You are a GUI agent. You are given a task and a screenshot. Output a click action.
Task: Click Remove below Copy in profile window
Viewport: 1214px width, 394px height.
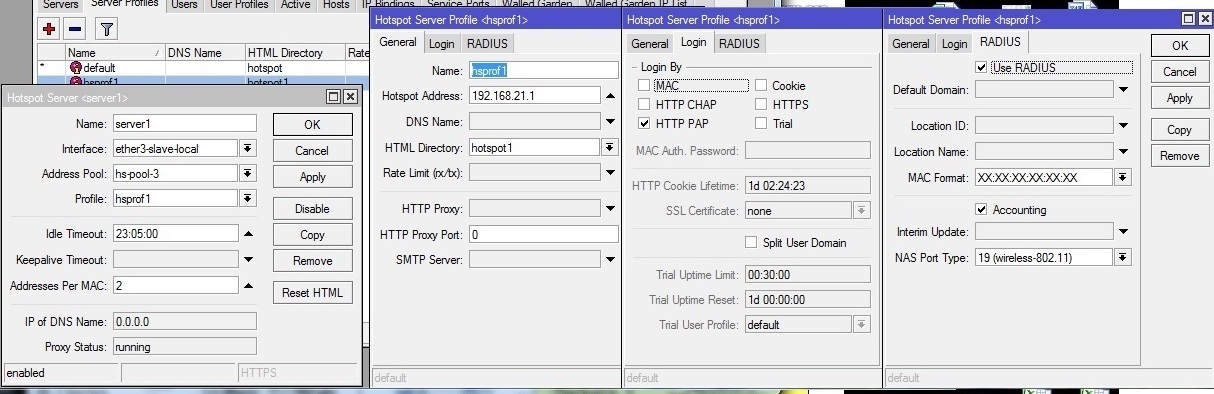click(x=1180, y=156)
